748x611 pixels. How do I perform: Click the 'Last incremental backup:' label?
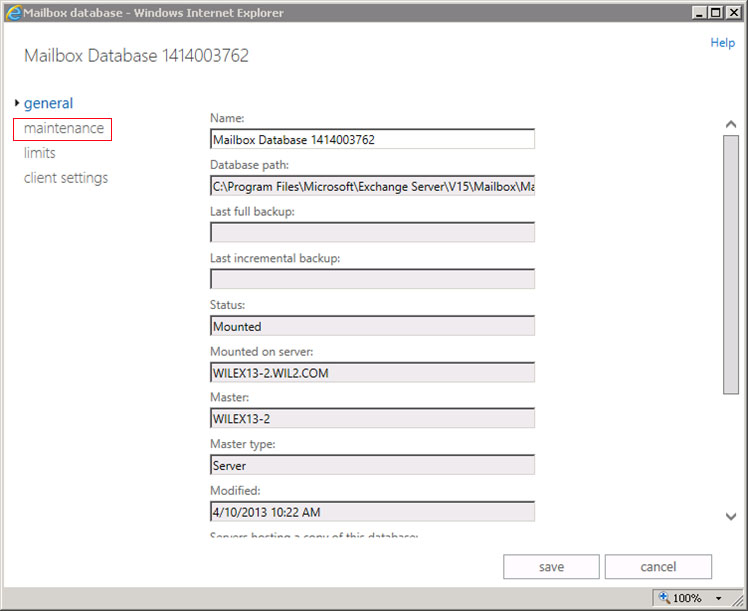pyautogui.click(x=275, y=259)
